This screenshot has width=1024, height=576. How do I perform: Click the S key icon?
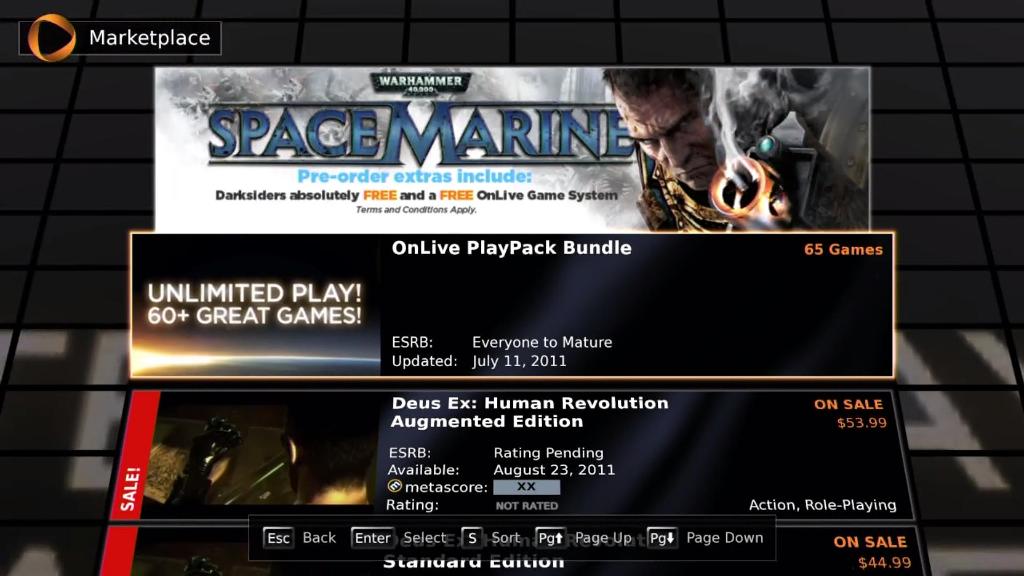coord(472,538)
